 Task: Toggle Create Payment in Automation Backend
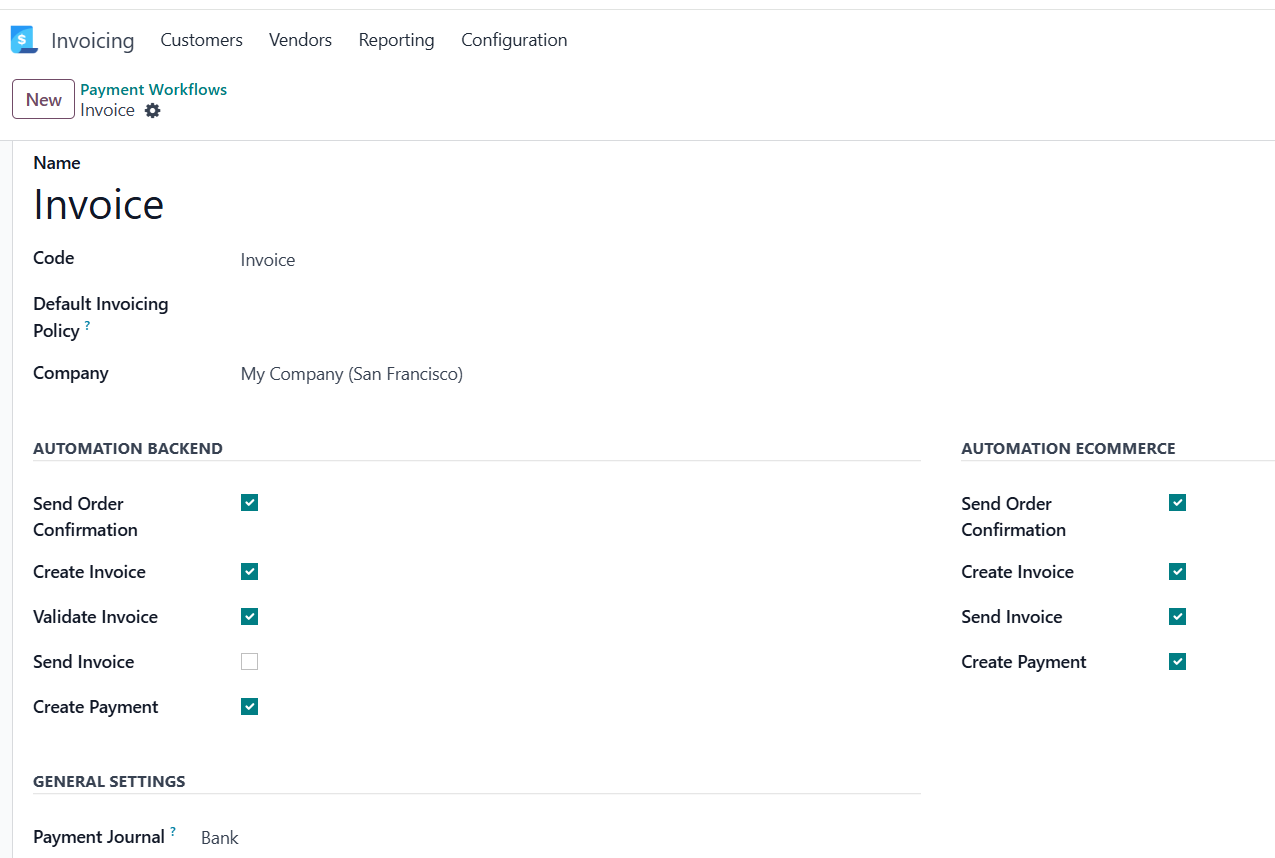249,706
